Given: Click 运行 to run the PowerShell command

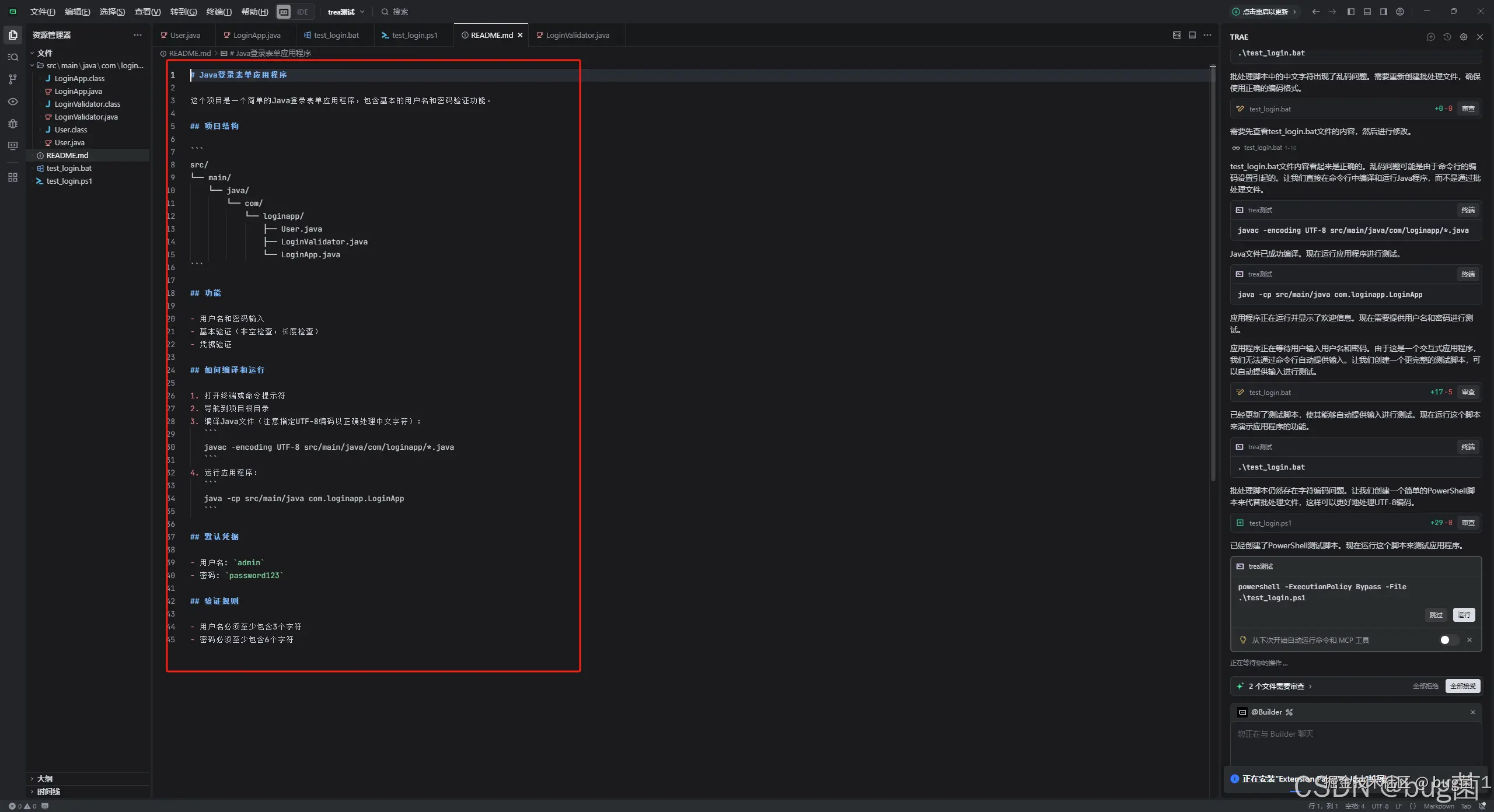Looking at the screenshot, I should point(1464,615).
